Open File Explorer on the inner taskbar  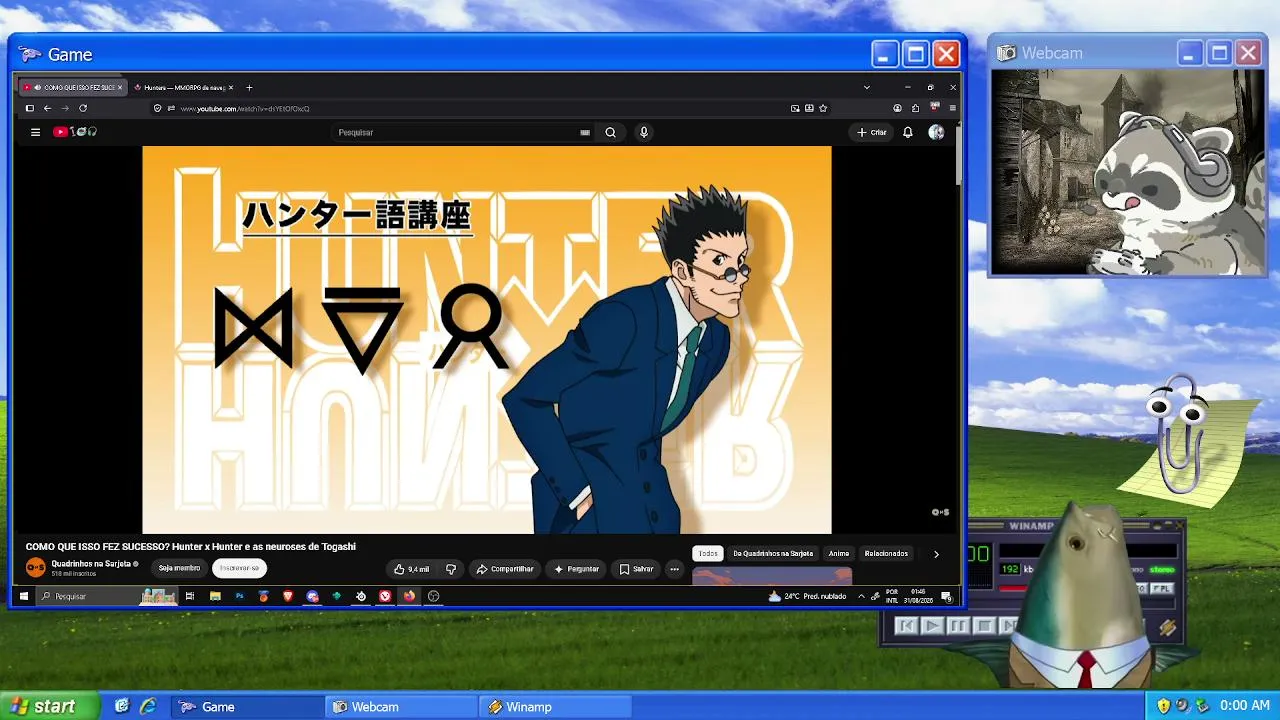tap(215, 596)
